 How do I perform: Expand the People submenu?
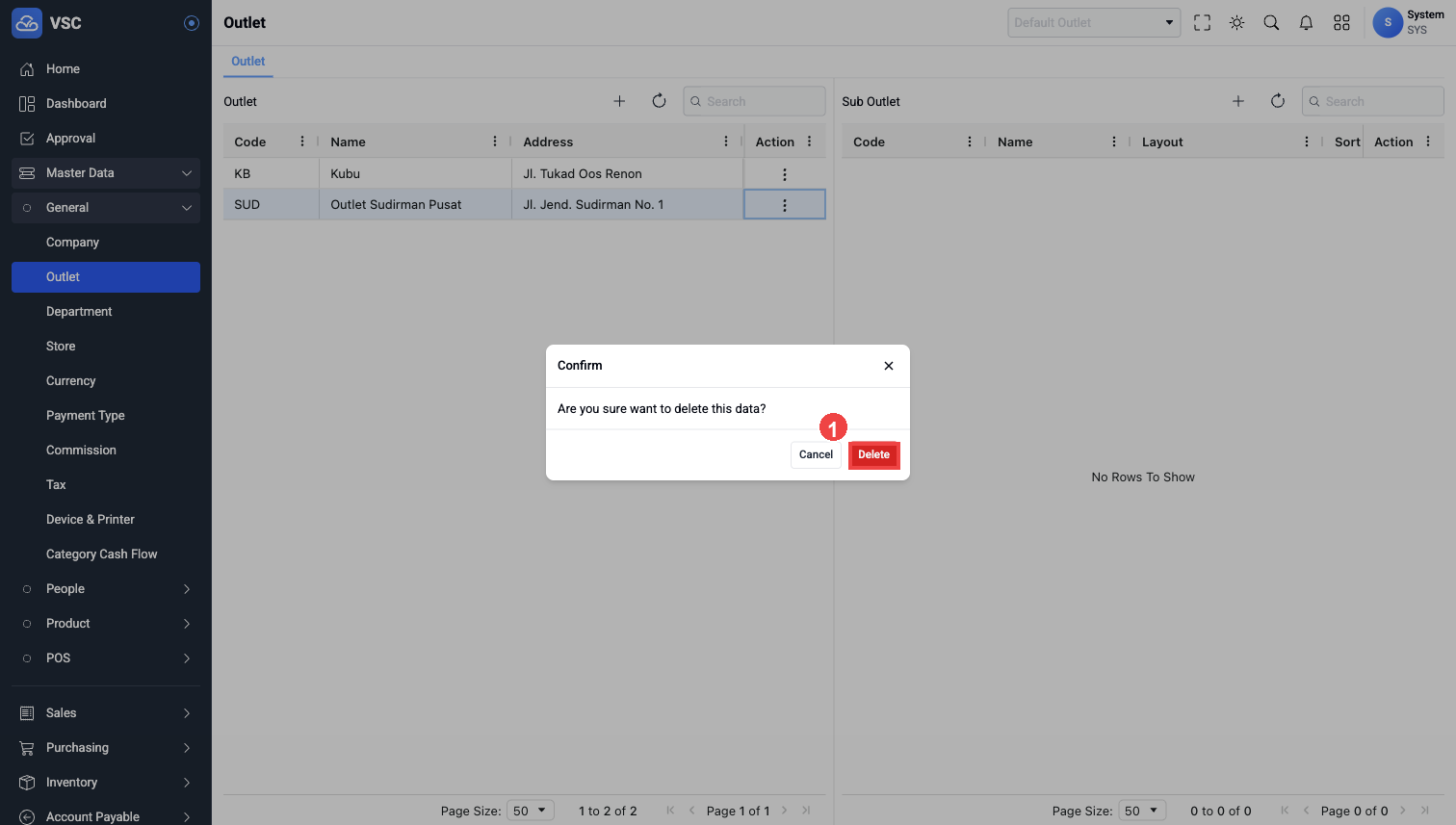(106, 589)
